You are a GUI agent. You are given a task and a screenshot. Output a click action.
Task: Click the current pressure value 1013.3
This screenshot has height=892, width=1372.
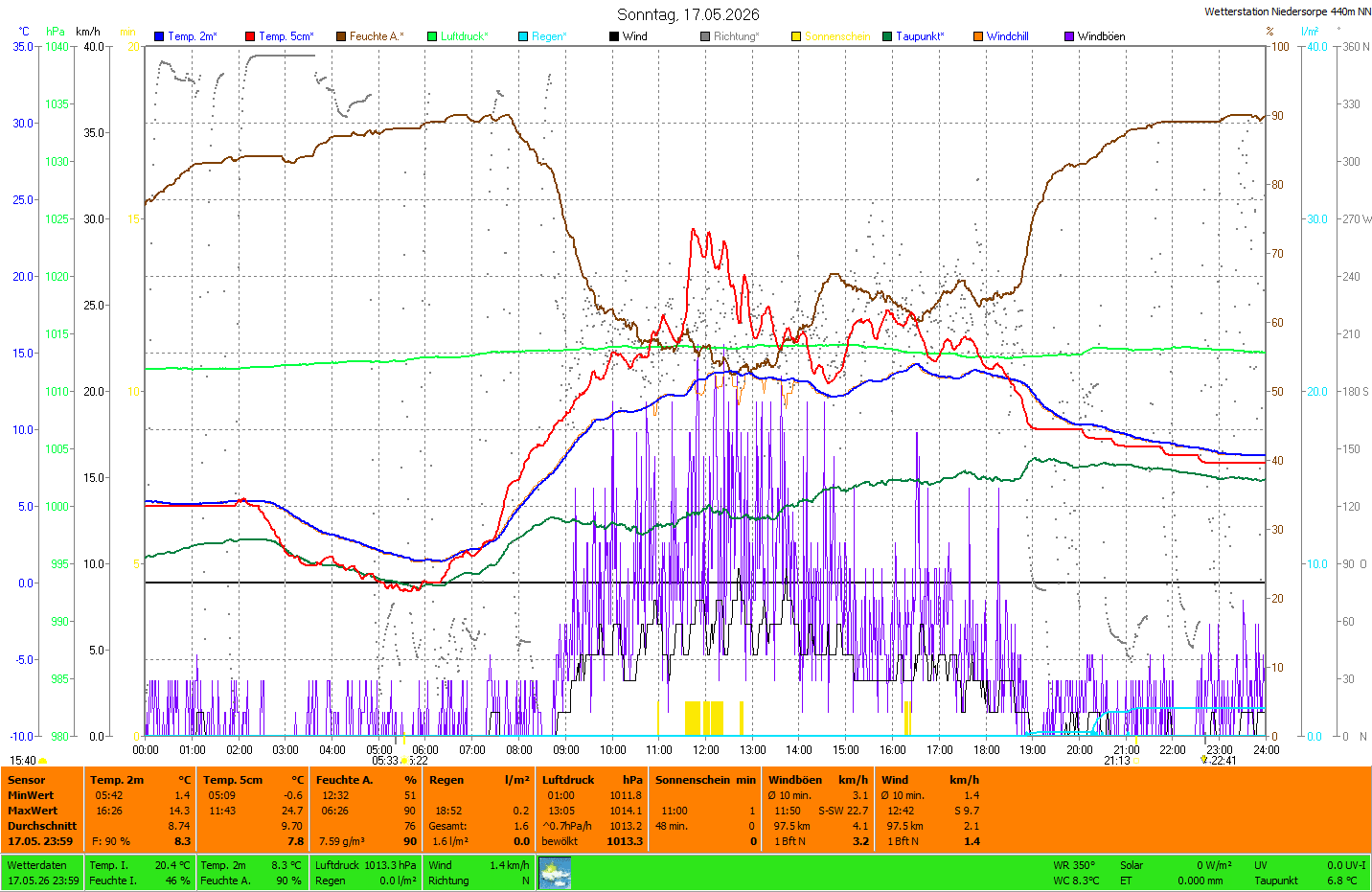point(625,841)
